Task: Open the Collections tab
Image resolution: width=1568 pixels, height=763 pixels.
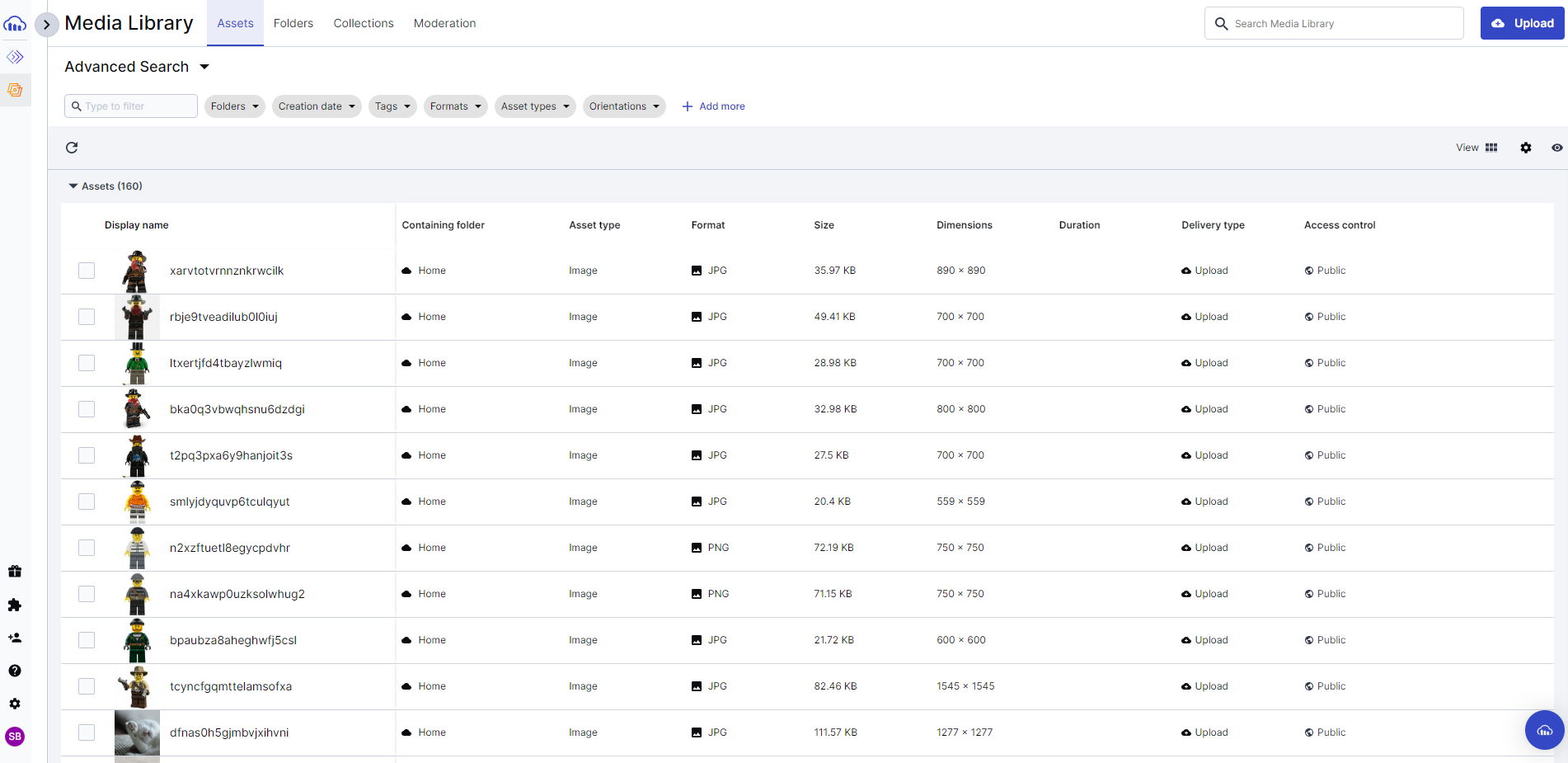Action: [x=363, y=23]
